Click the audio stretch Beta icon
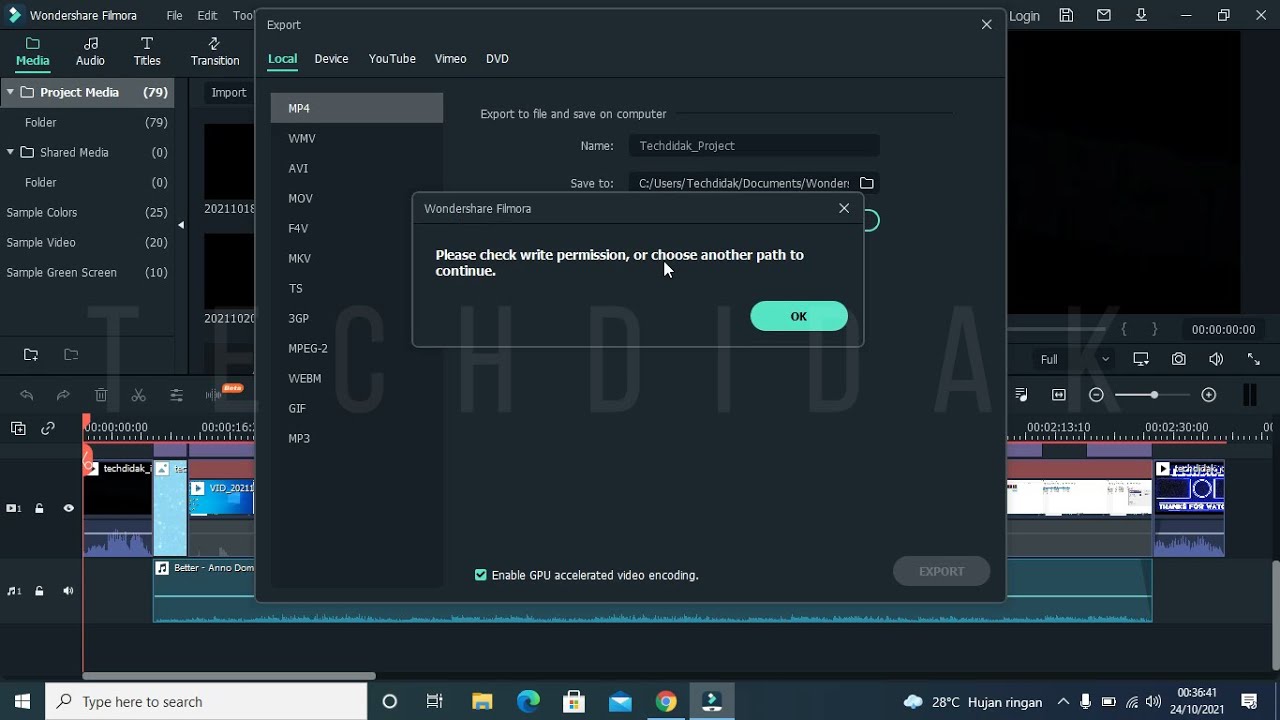The height and width of the screenshot is (720, 1280). [x=215, y=394]
